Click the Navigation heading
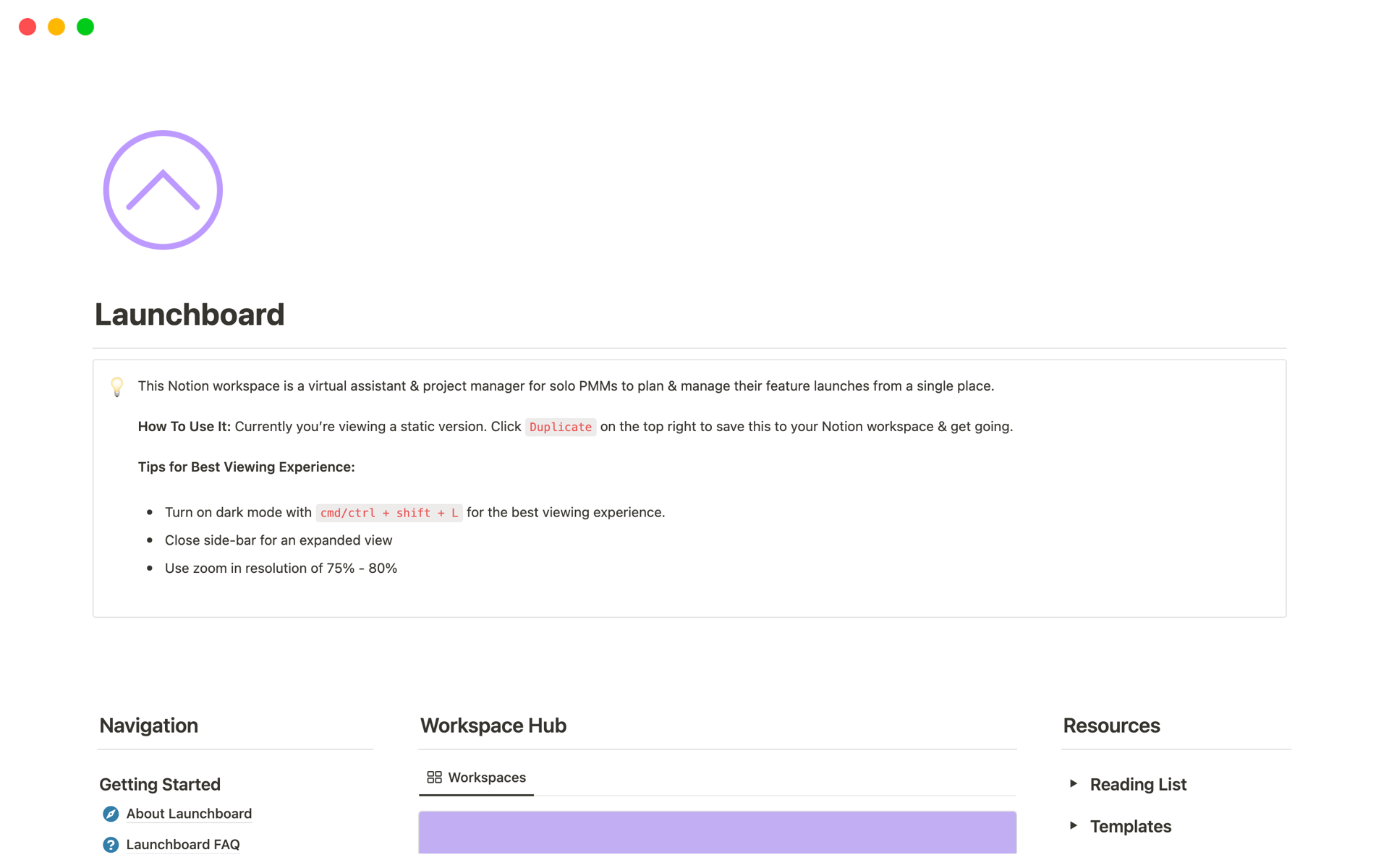The width and height of the screenshot is (1389, 868). 149,726
